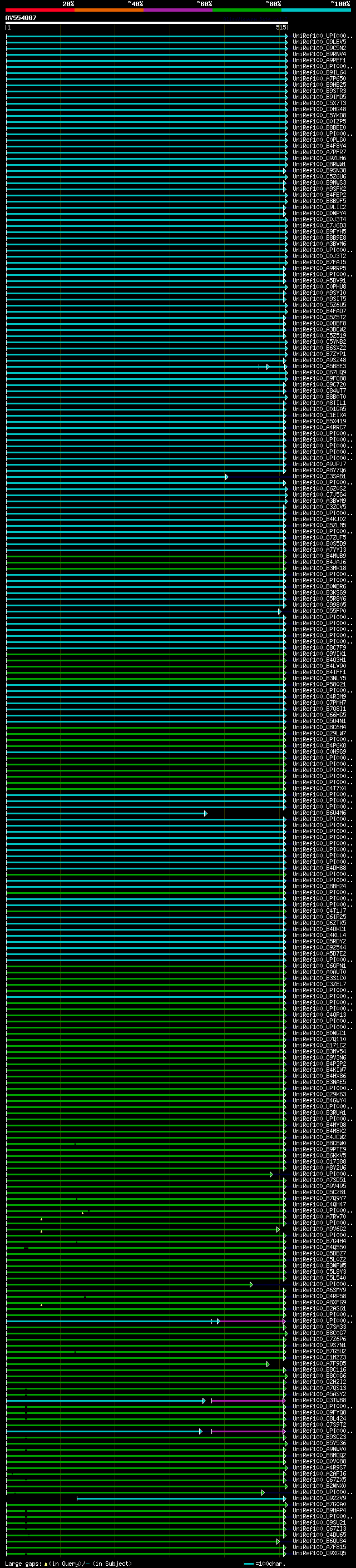Select label UniRef100_Q8RWW1
This screenshot has height=1568, width=356.
tap(319, 164)
